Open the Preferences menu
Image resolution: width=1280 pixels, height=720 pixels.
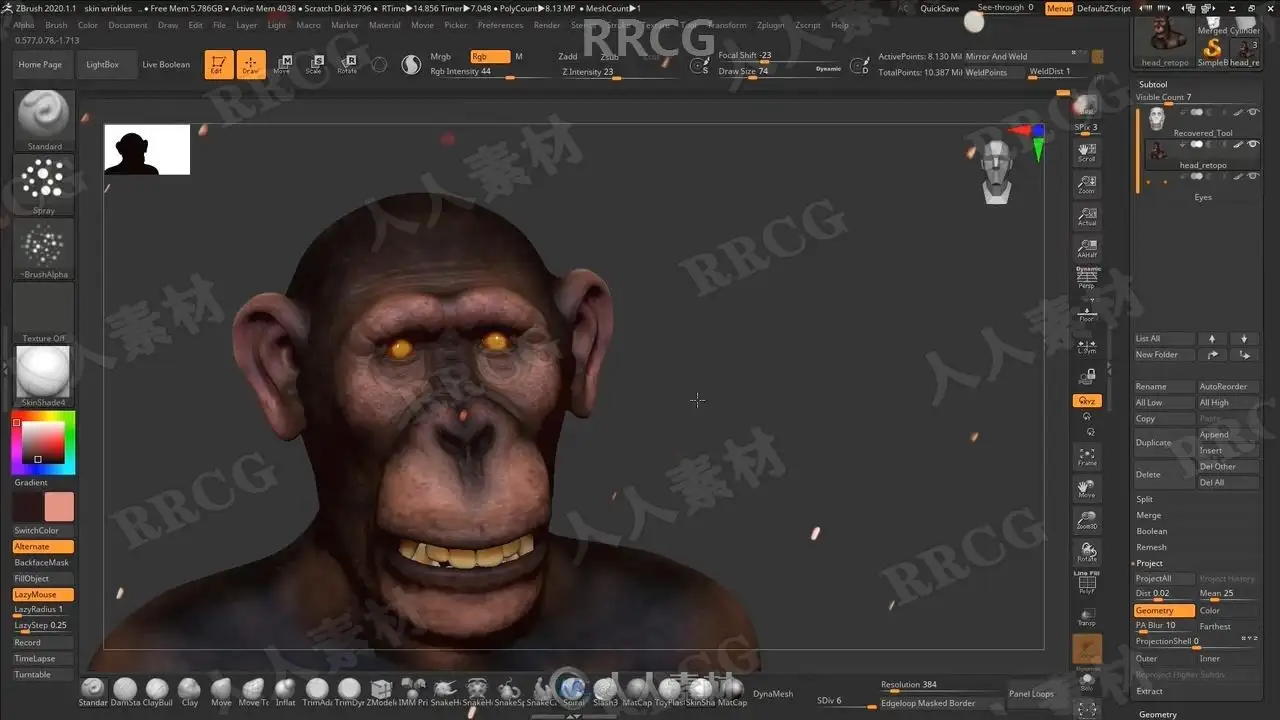[x=500, y=25]
